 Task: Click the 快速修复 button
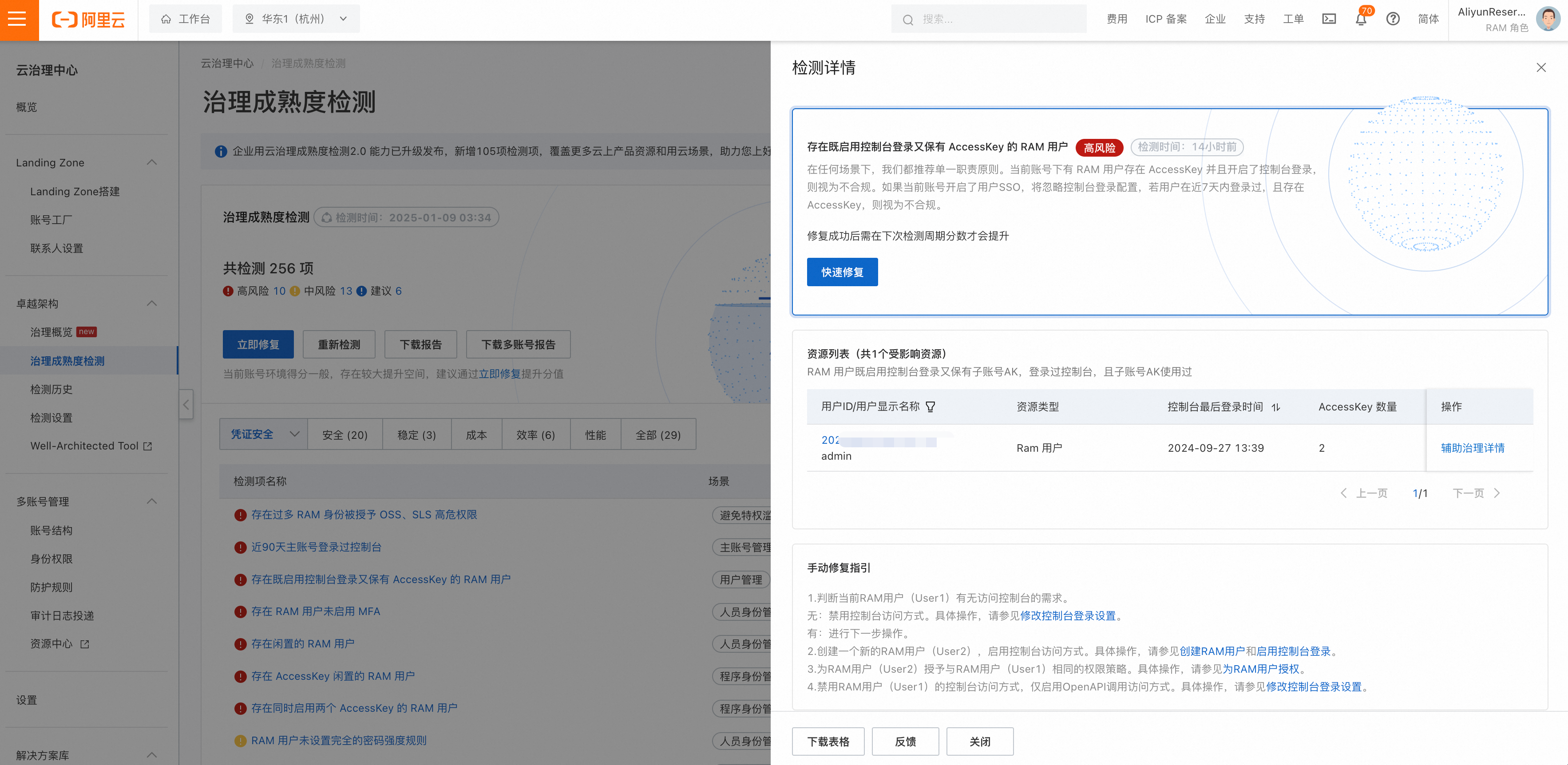point(842,272)
